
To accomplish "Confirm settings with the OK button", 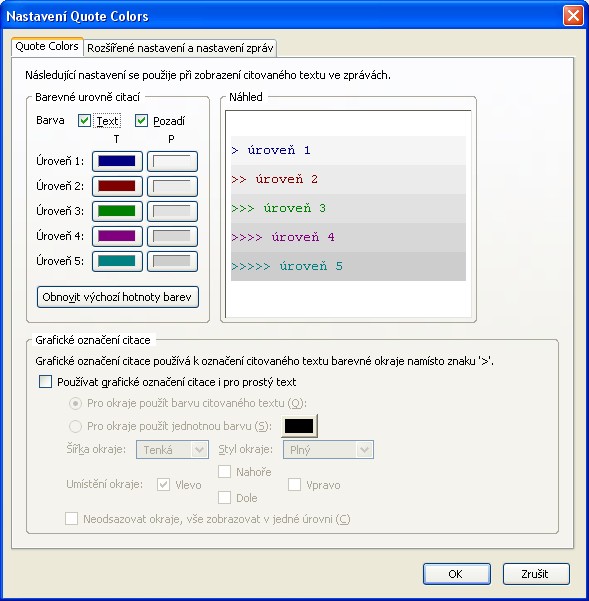I will (x=457, y=574).
